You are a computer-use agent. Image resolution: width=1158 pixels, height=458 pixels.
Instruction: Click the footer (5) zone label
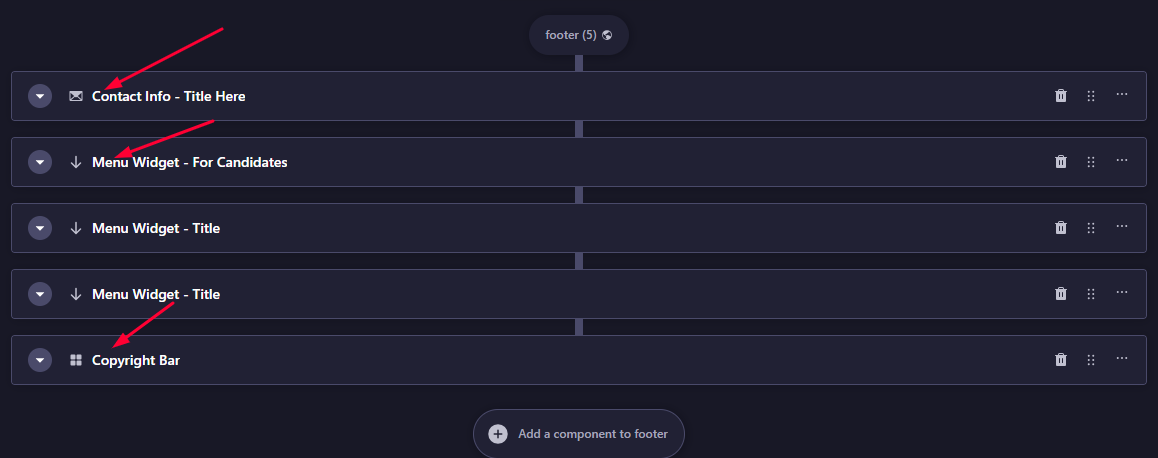tap(571, 35)
